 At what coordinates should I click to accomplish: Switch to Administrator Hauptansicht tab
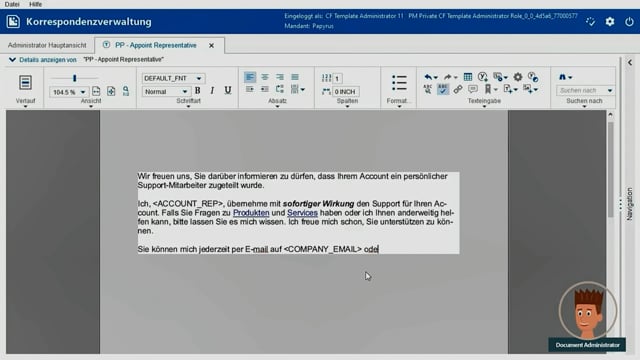point(47,45)
